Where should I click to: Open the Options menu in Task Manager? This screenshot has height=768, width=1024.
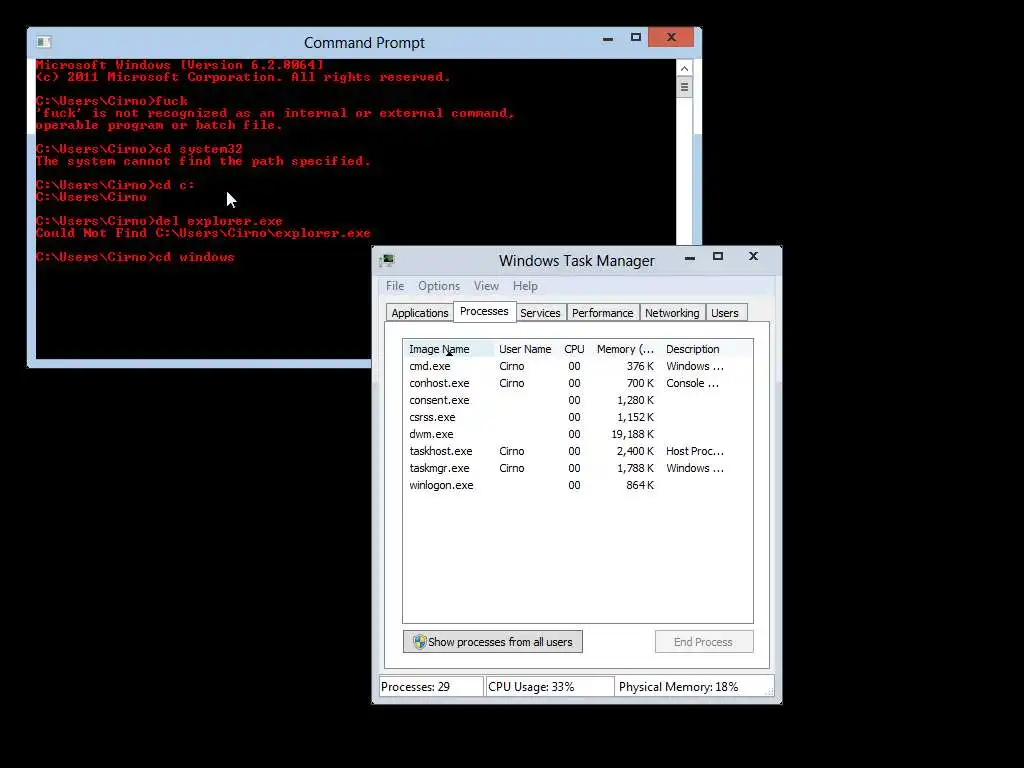[x=439, y=286]
